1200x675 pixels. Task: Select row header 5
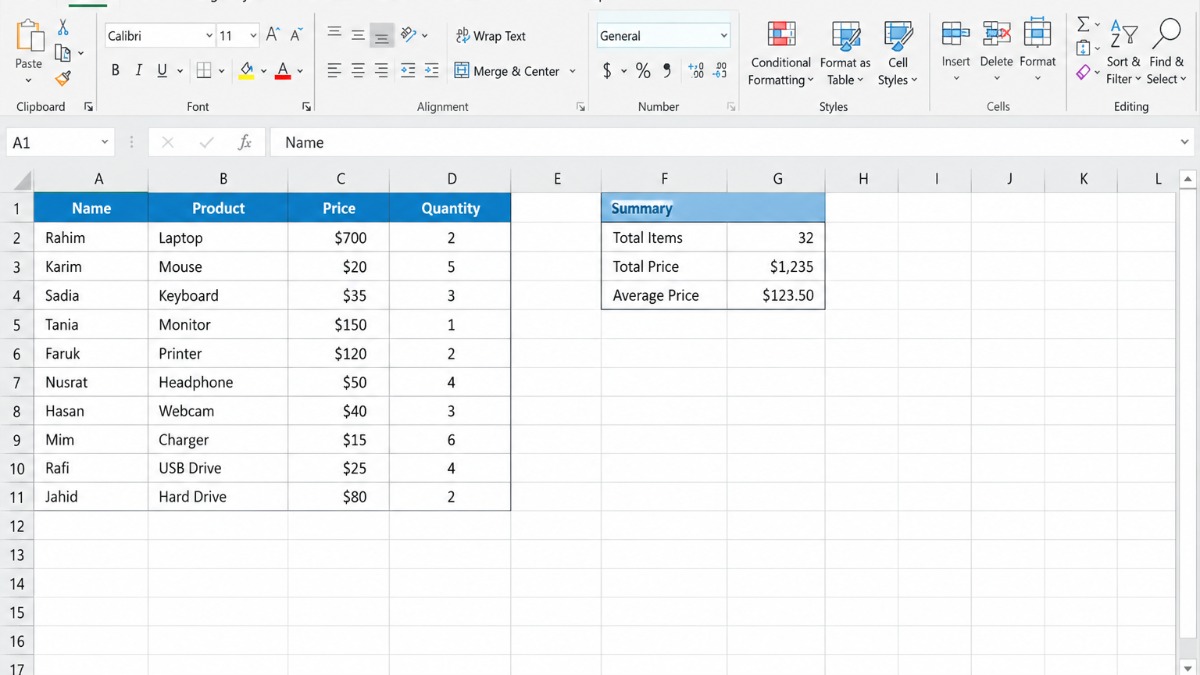click(17, 325)
